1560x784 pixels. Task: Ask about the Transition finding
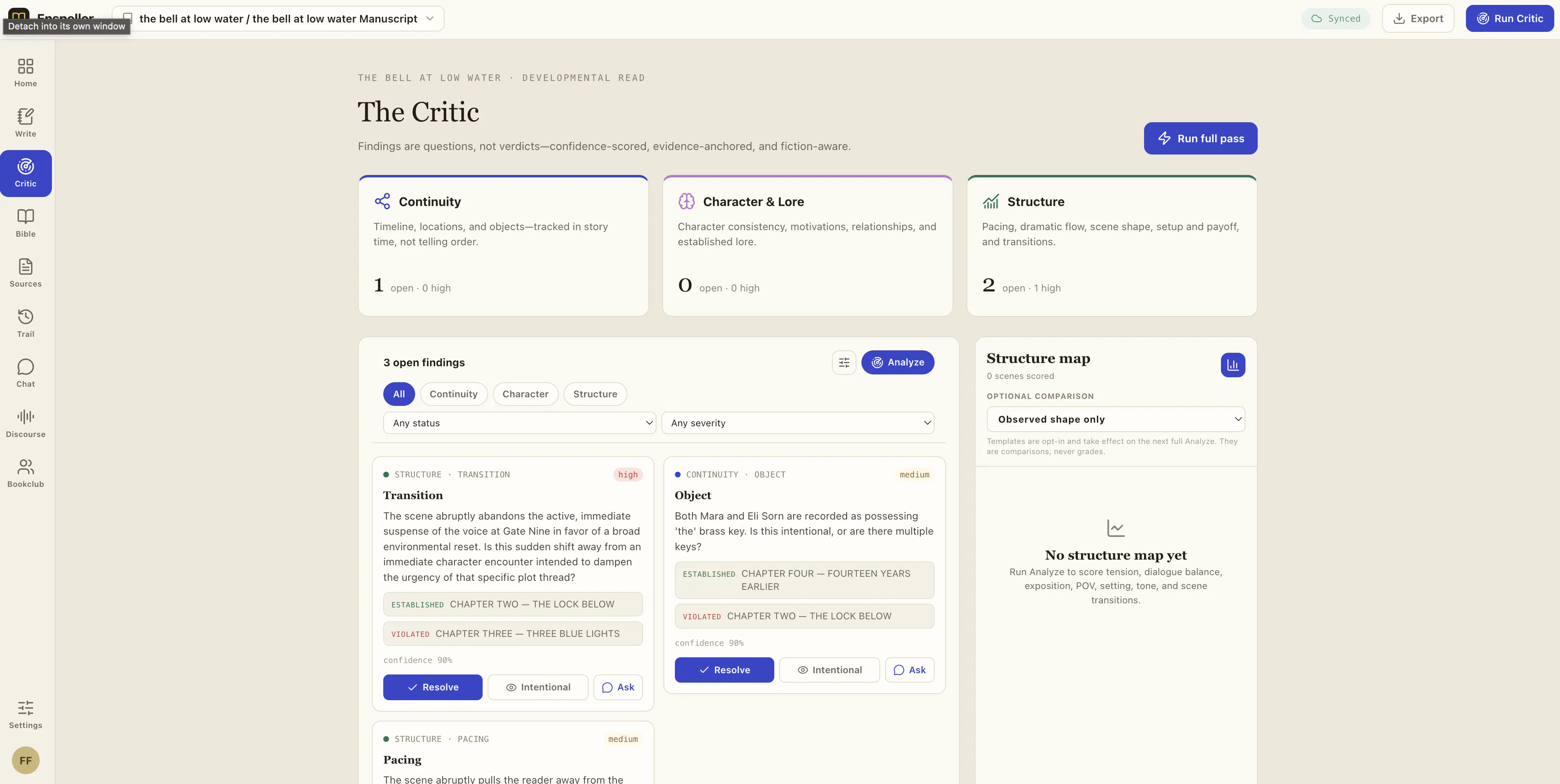[618, 688]
